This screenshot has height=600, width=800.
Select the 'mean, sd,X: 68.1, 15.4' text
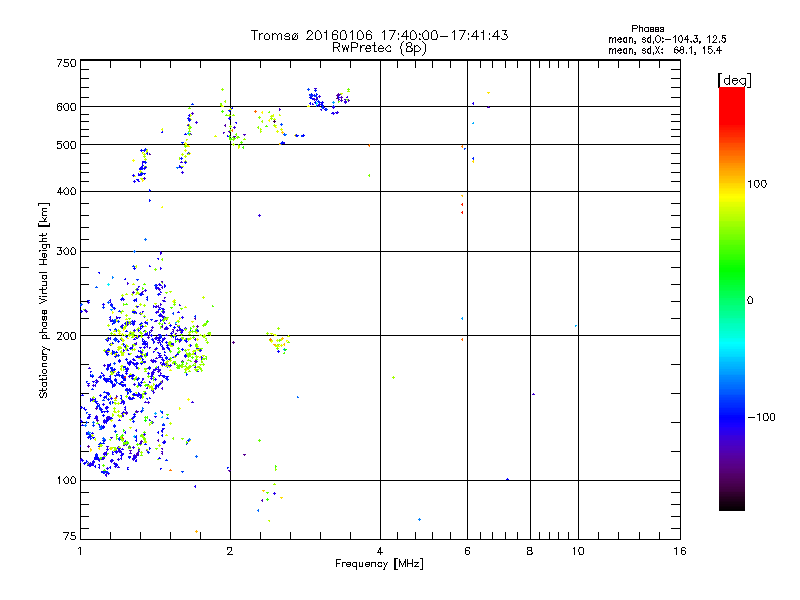point(665,50)
